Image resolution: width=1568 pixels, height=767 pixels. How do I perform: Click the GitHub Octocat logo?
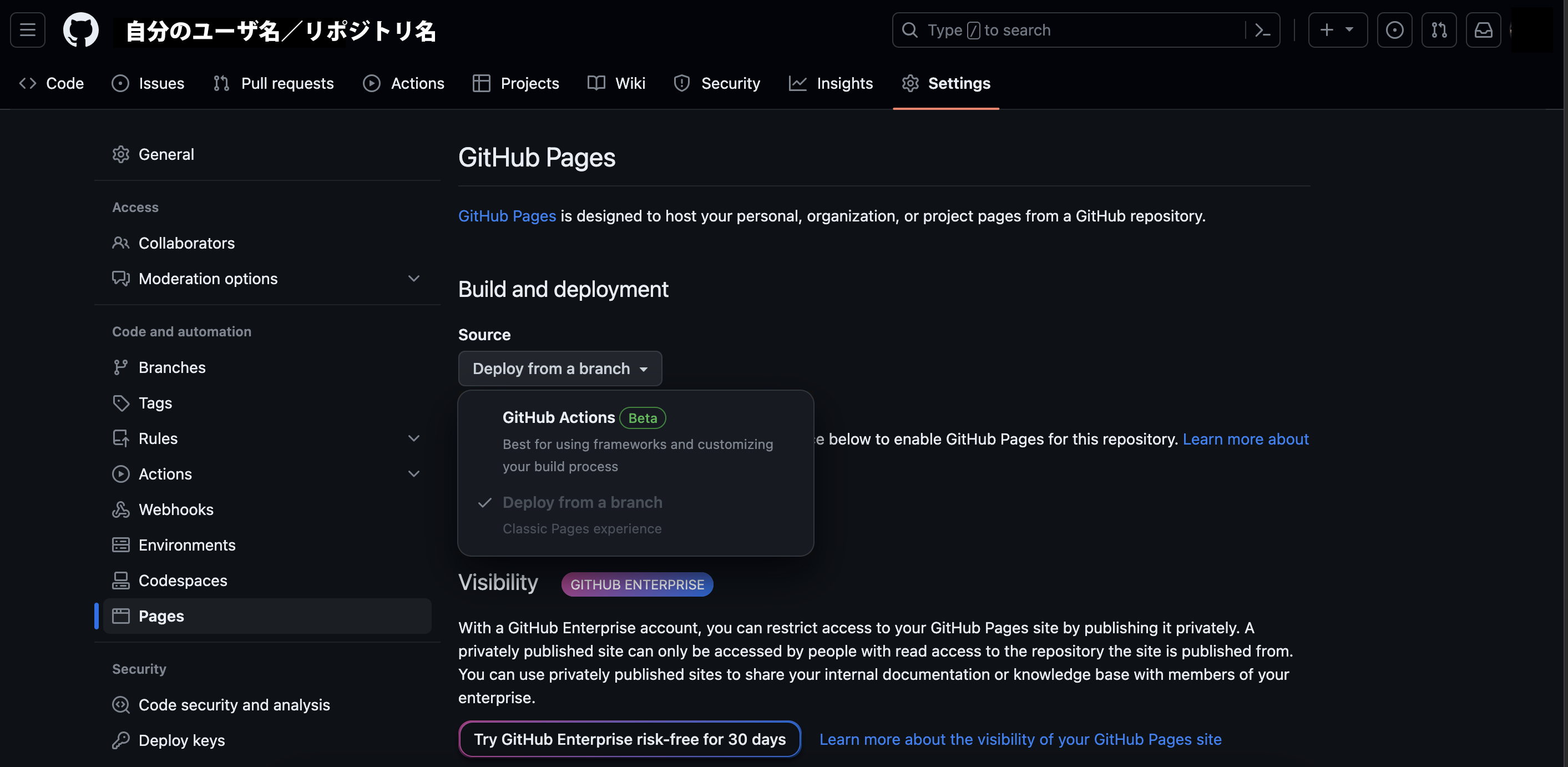click(80, 30)
